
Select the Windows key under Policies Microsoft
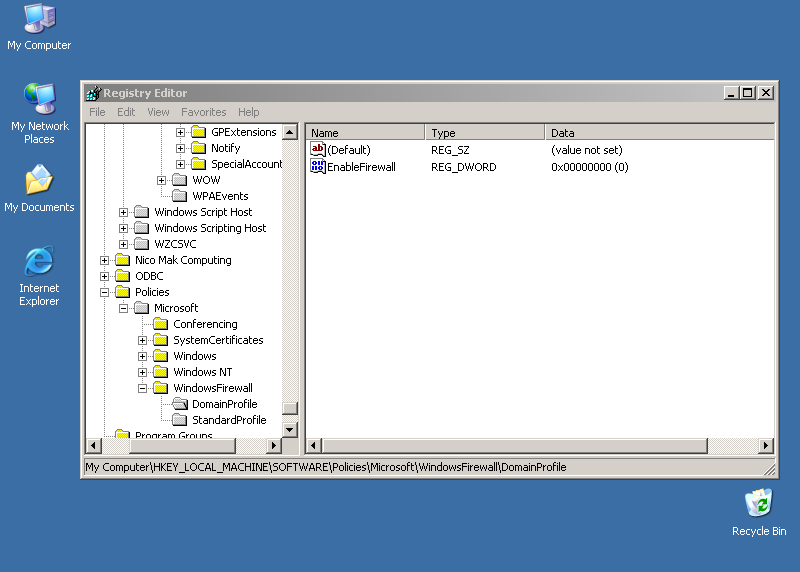pos(195,356)
